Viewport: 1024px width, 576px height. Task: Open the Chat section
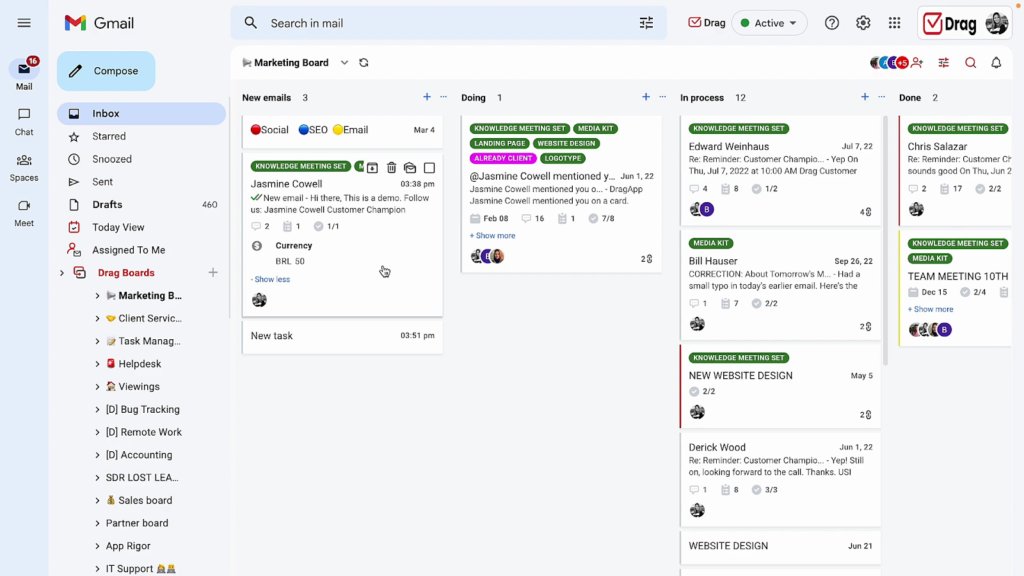(x=24, y=122)
